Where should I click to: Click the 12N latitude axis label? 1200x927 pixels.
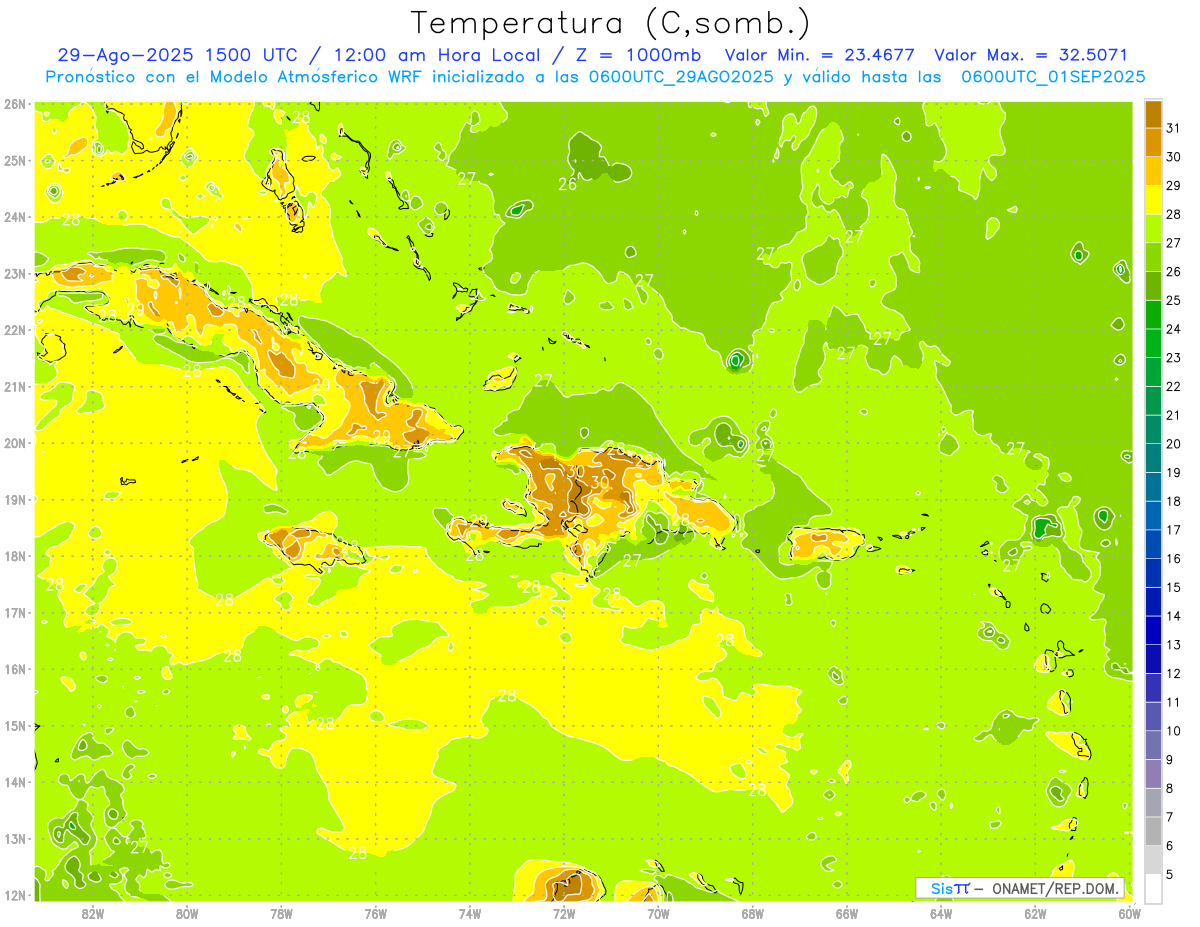pos(15,895)
